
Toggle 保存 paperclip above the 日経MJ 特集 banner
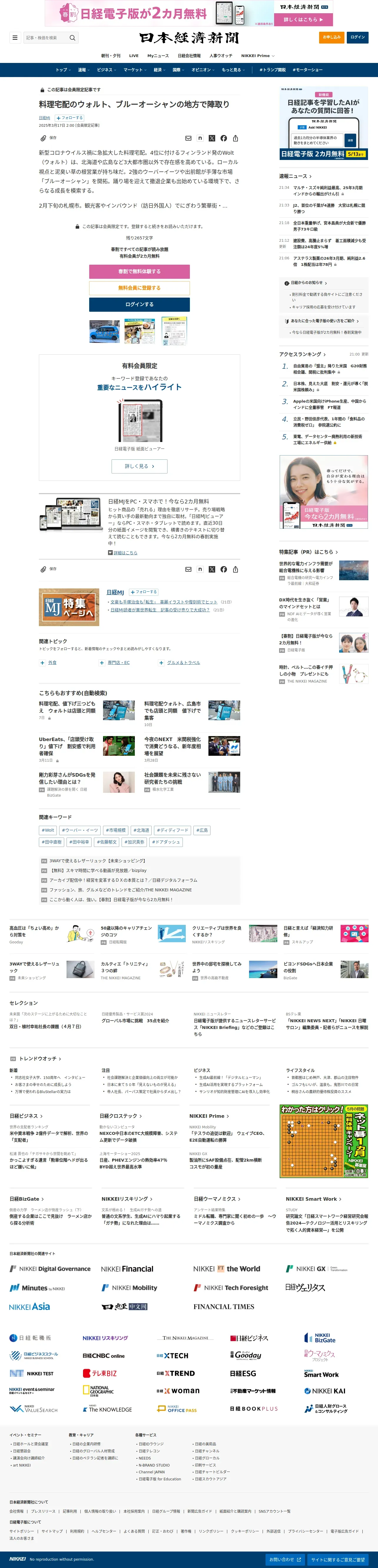48,569
